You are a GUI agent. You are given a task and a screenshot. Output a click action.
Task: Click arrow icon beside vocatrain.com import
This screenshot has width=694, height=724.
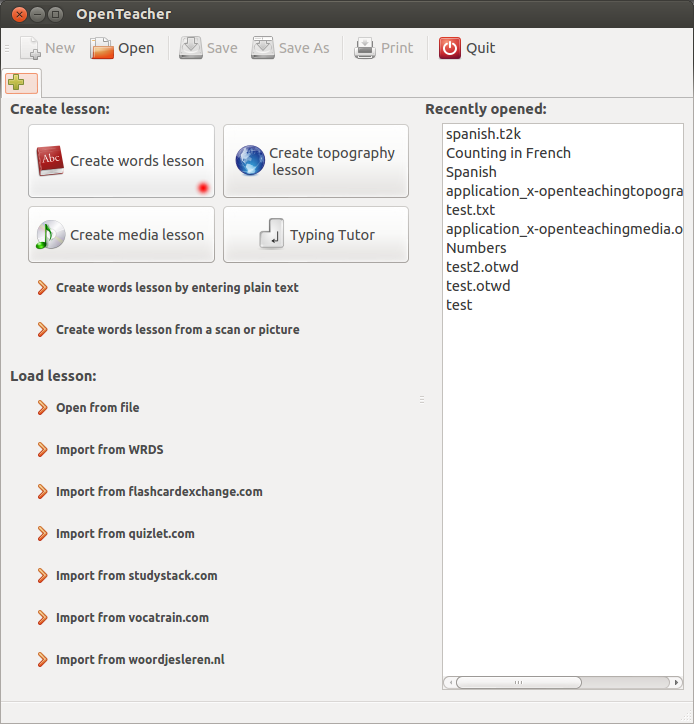point(42,618)
